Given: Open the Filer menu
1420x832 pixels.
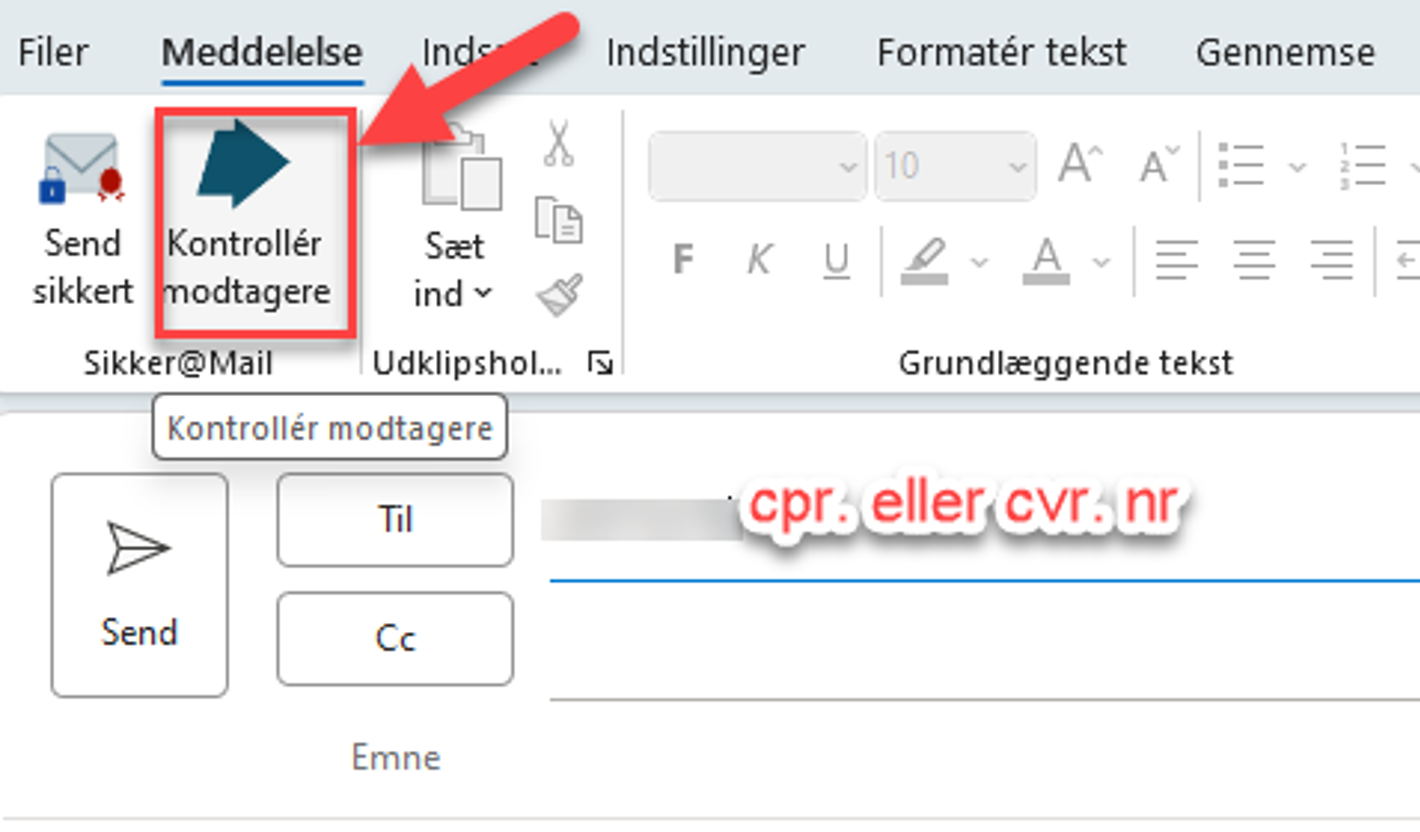Looking at the screenshot, I should [x=53, y=52].
